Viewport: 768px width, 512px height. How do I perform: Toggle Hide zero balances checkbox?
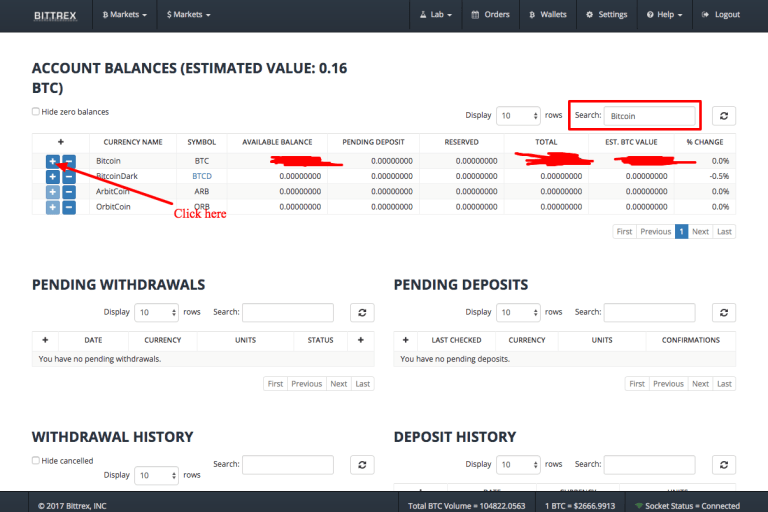36,112
